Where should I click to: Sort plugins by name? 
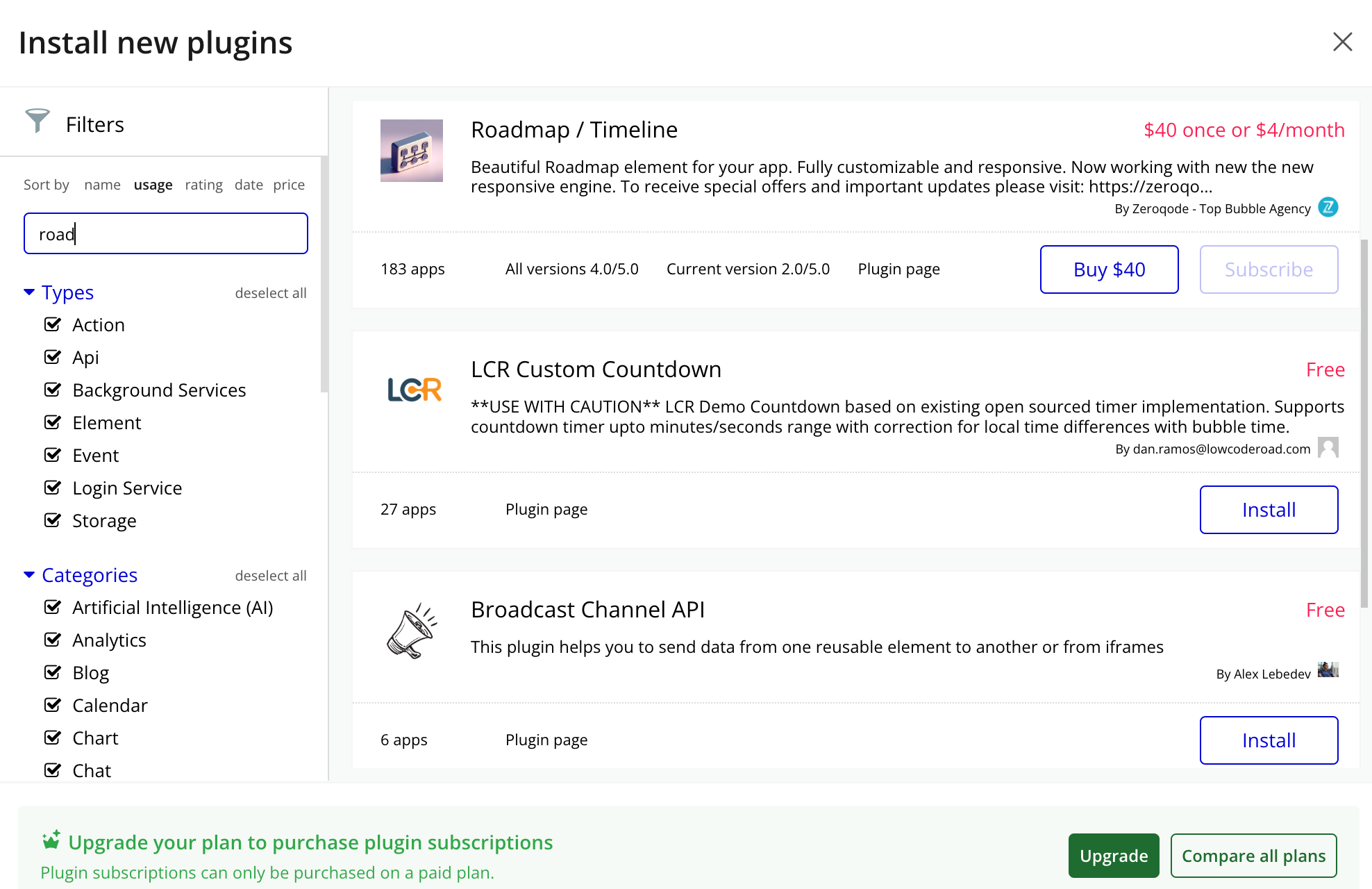[102, 185]
